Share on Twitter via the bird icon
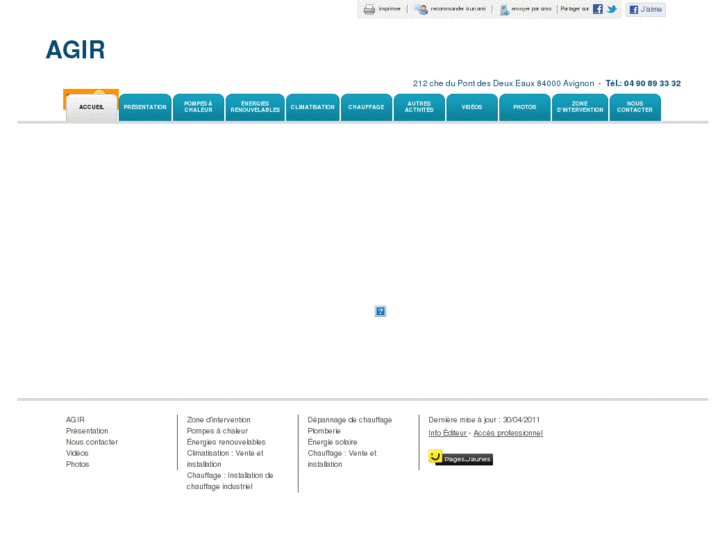Viewport: 727px width, 545px height. click(612, 9)
